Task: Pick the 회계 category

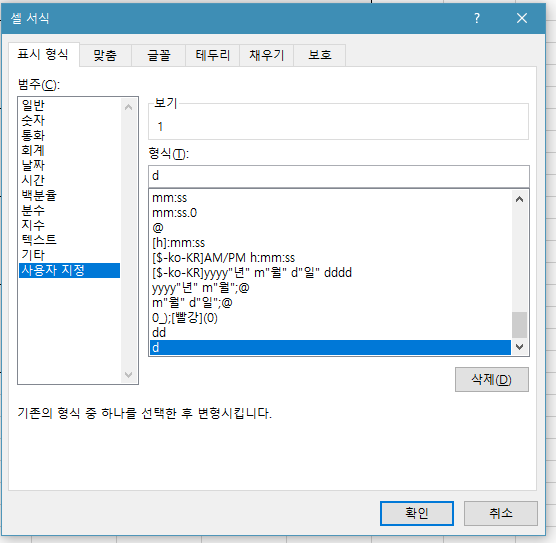Action: (69, 150)
